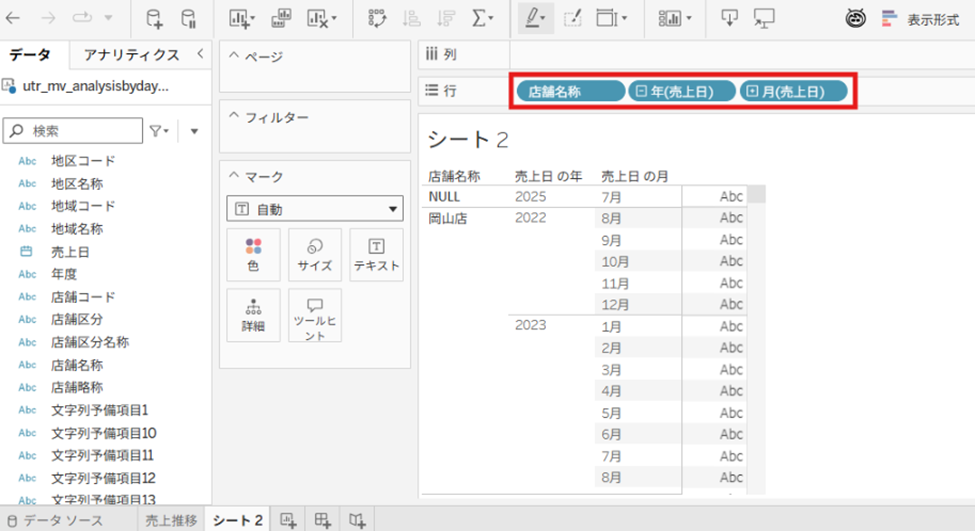Click the clear sheet icon

click(x=317, y=19)
